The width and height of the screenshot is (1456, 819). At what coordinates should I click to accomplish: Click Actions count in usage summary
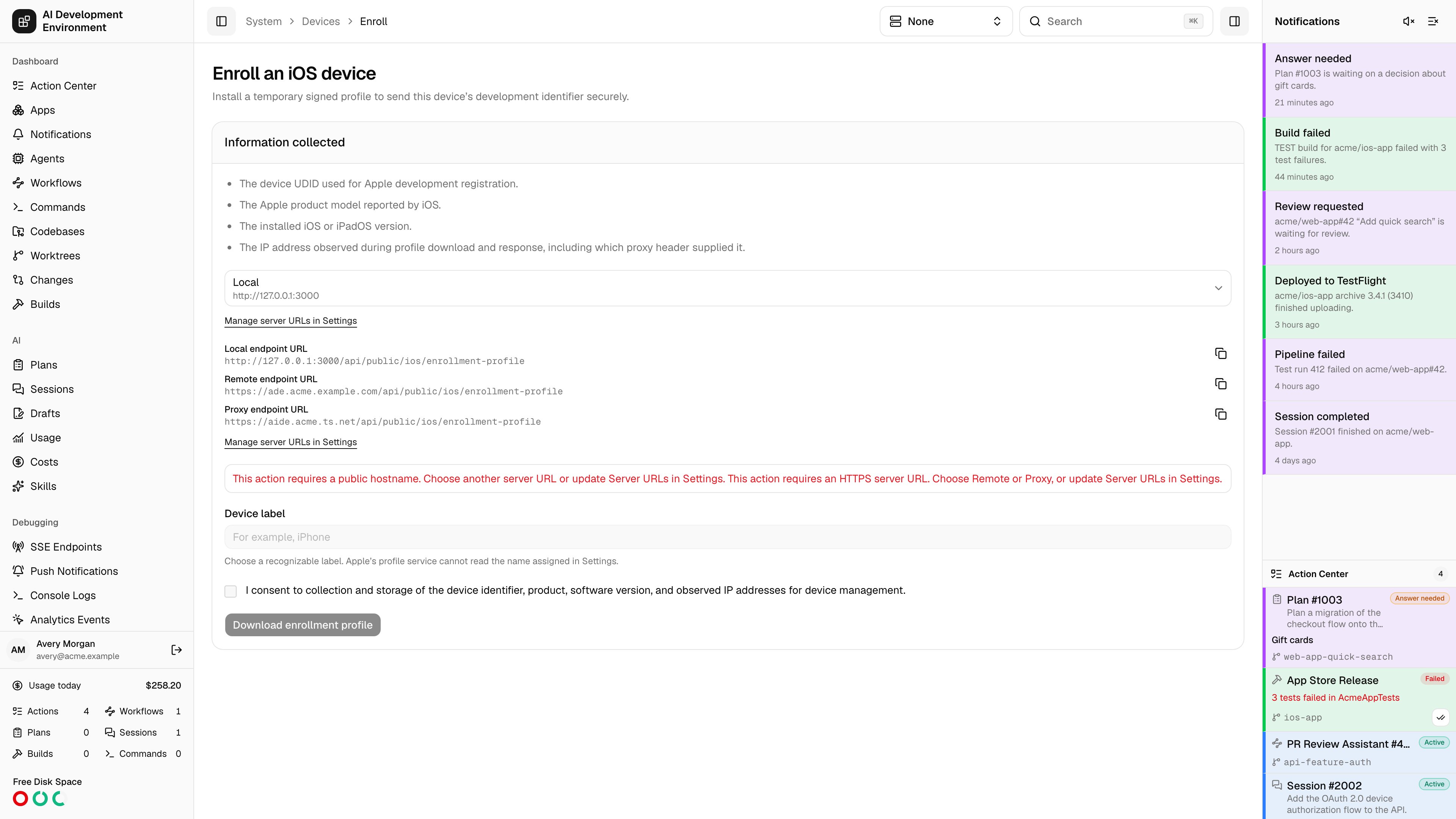tap(51, 712)
